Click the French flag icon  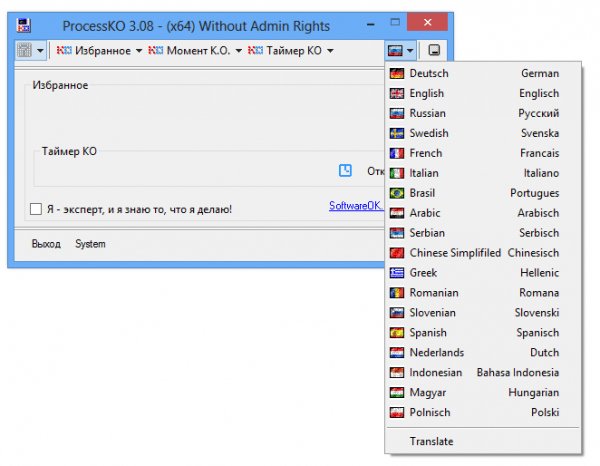(x=397, y=153)
